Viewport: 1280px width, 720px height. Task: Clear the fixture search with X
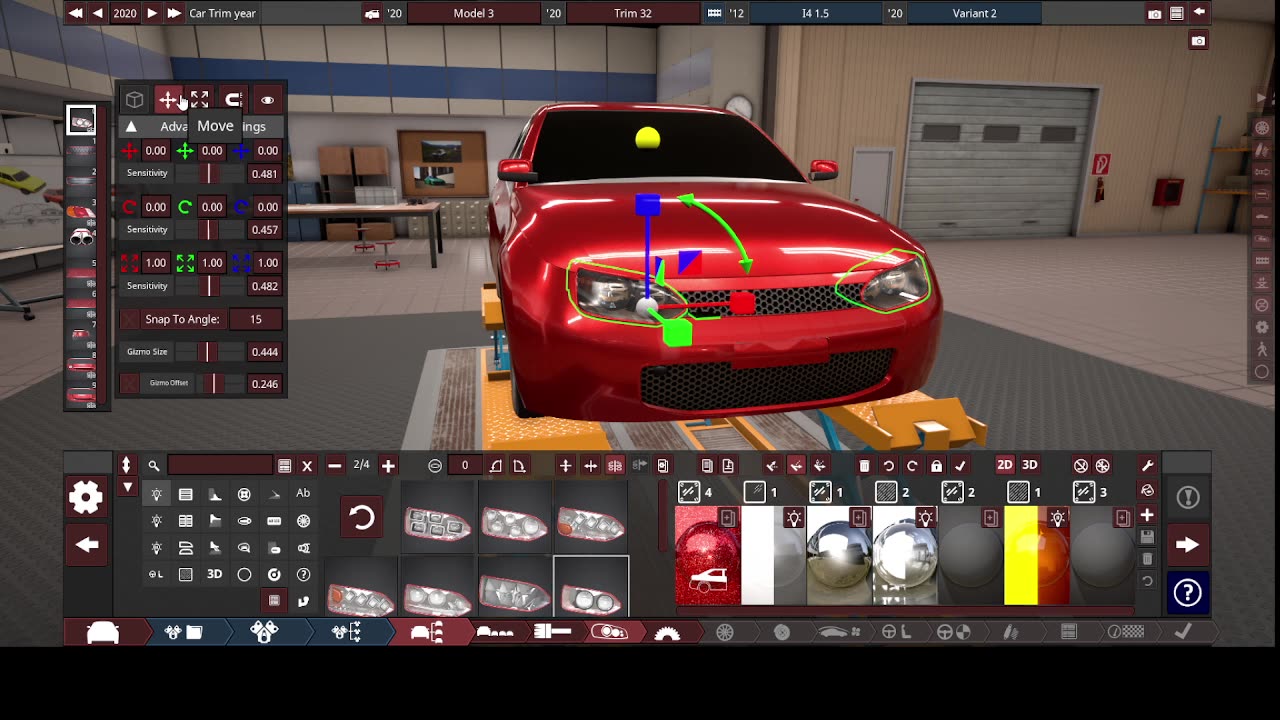coord(307,466)
